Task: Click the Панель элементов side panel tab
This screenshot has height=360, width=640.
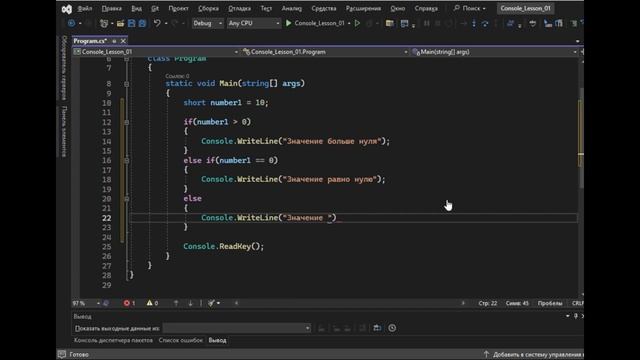Action: (64, 131)
